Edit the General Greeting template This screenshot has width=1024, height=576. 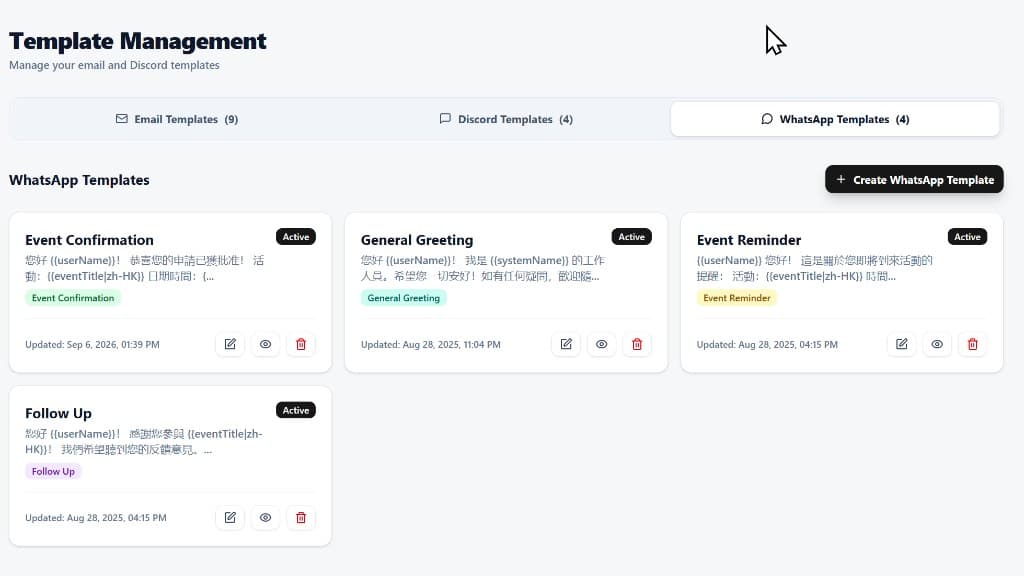click(566, 344)
